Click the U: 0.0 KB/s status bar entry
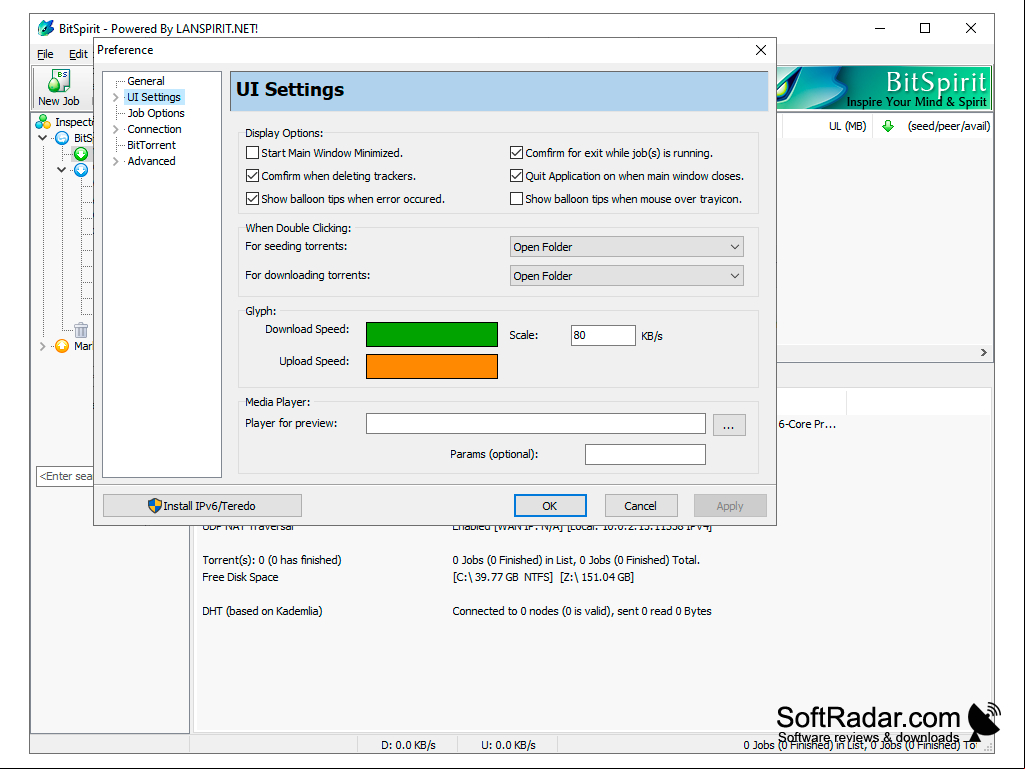Screen dimensions: 1025x769 pos(508,745)
